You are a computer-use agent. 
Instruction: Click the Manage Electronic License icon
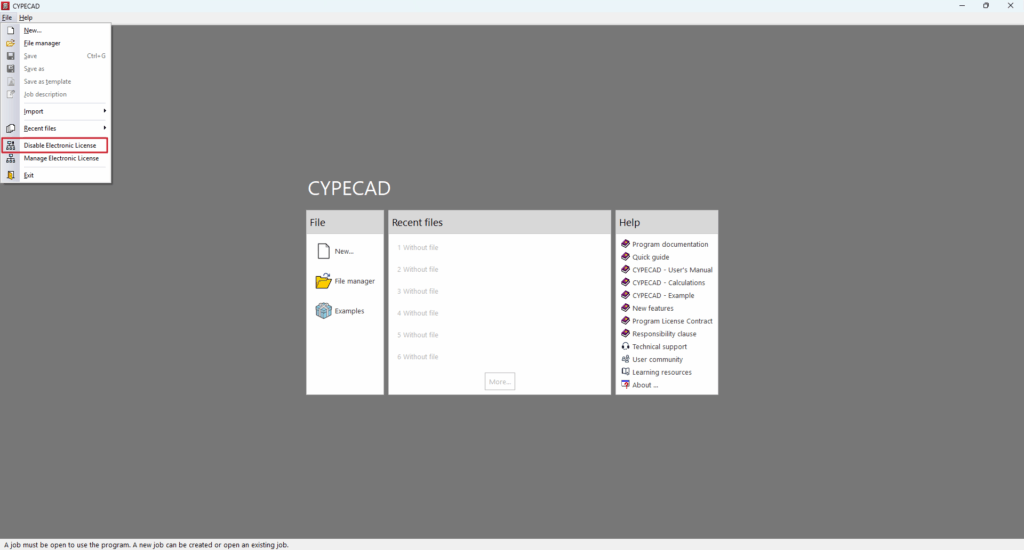pos(11,158)
